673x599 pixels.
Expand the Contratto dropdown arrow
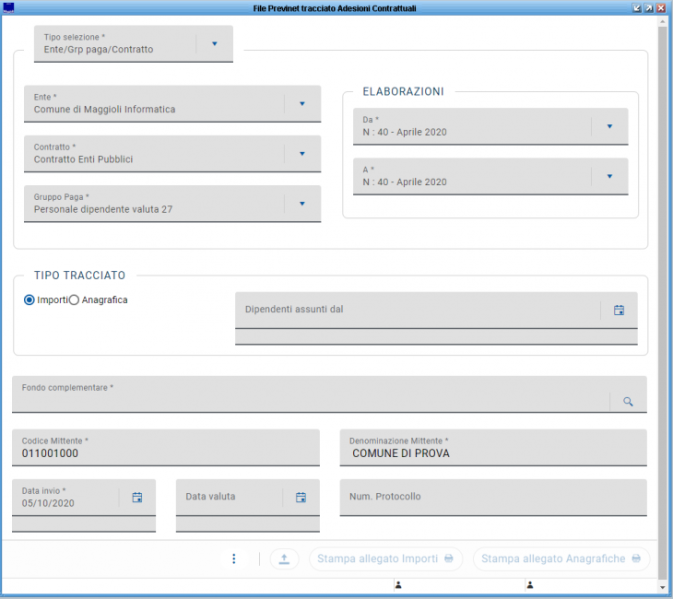[302, 154]
